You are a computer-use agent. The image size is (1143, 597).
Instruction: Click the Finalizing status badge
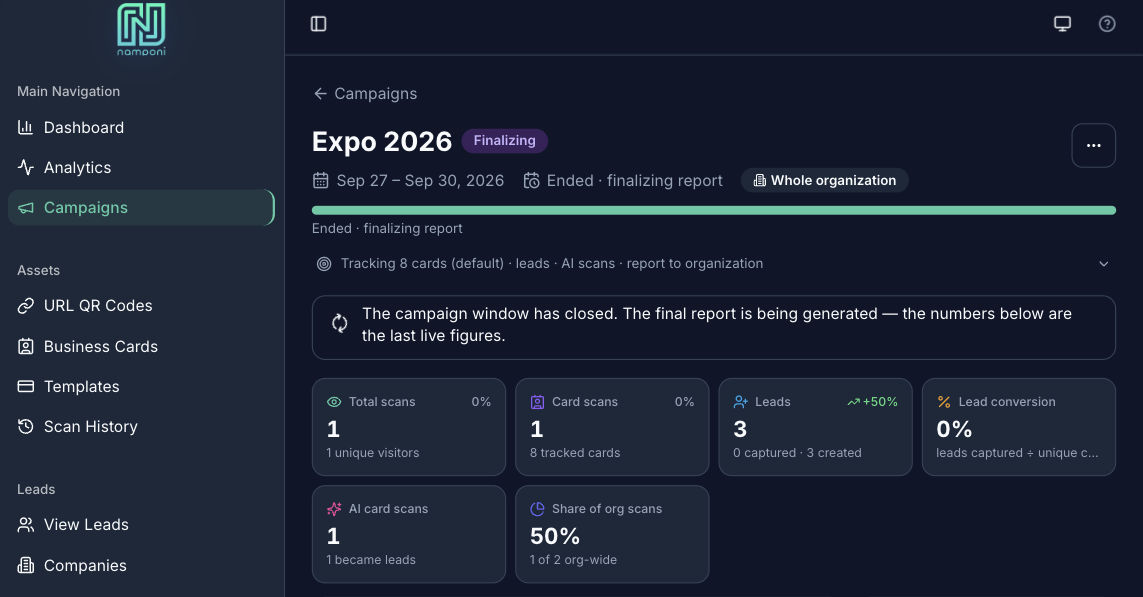click(x=504, y=141)
